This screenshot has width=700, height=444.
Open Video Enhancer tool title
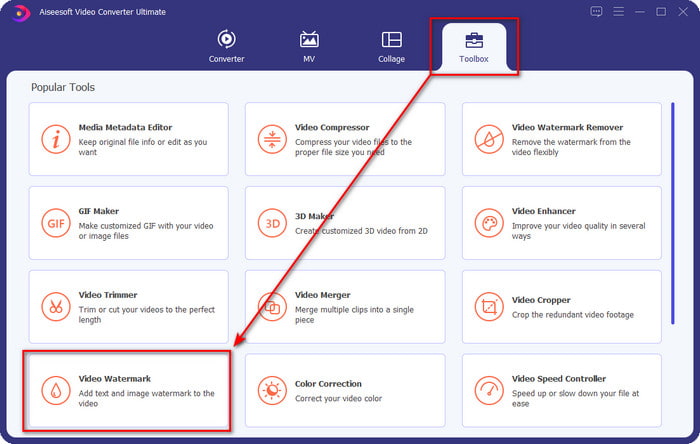coord(543,211)
